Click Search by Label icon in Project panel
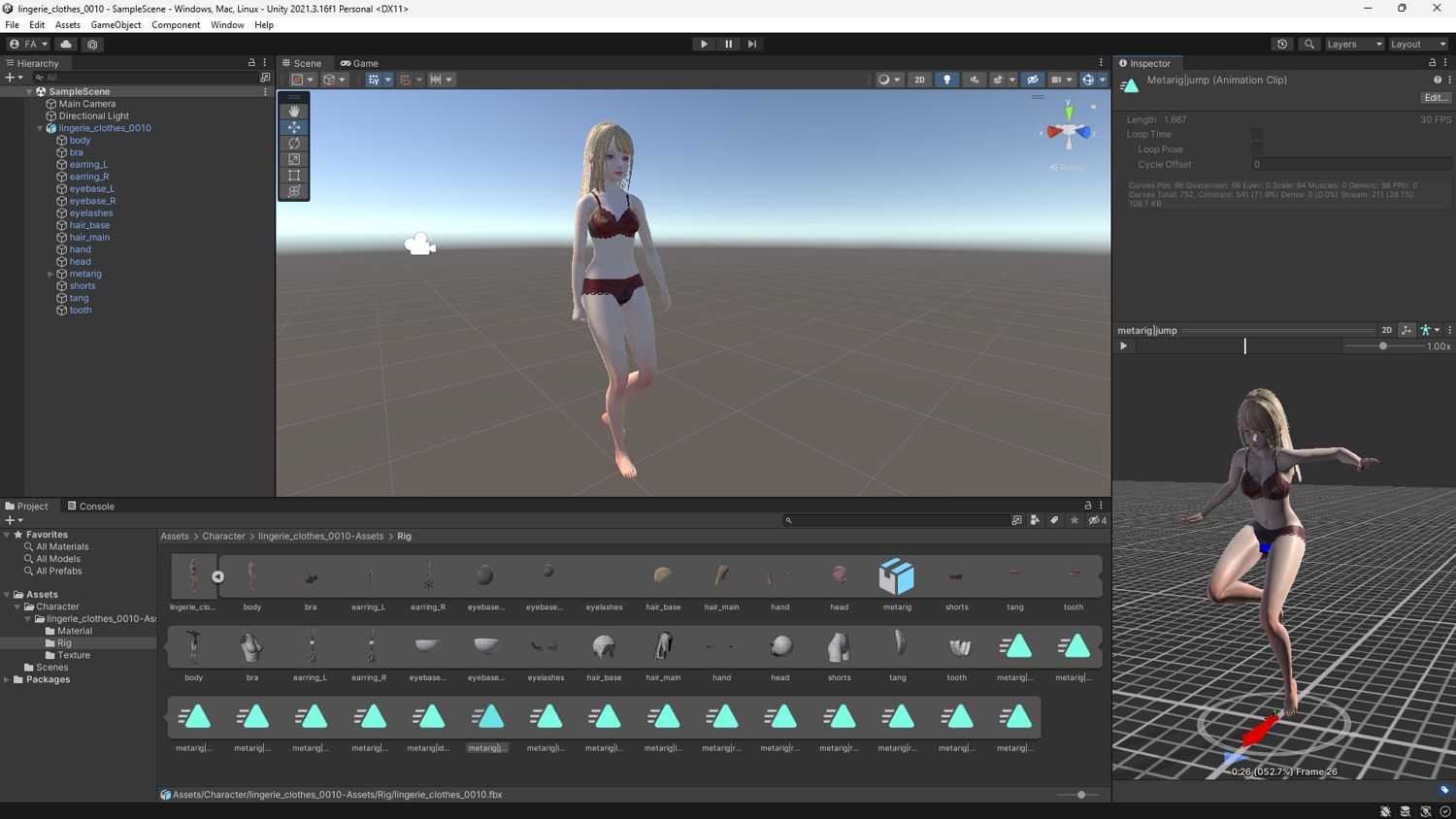Screen dimensions: 1456x819 1054,521
